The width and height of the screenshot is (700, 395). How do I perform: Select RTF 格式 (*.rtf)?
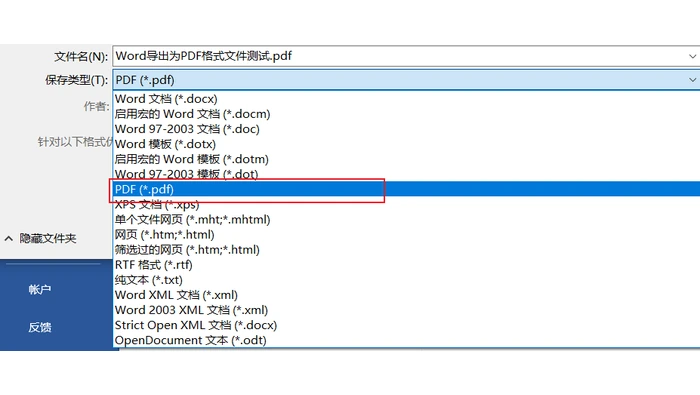tap(406, 265)
